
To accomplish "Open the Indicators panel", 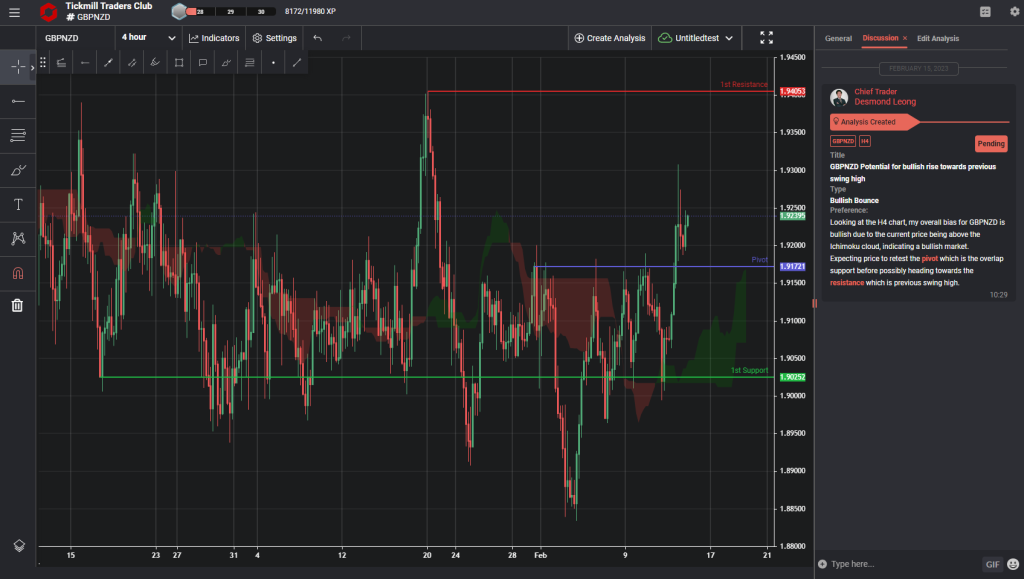I will click(213, 38).
